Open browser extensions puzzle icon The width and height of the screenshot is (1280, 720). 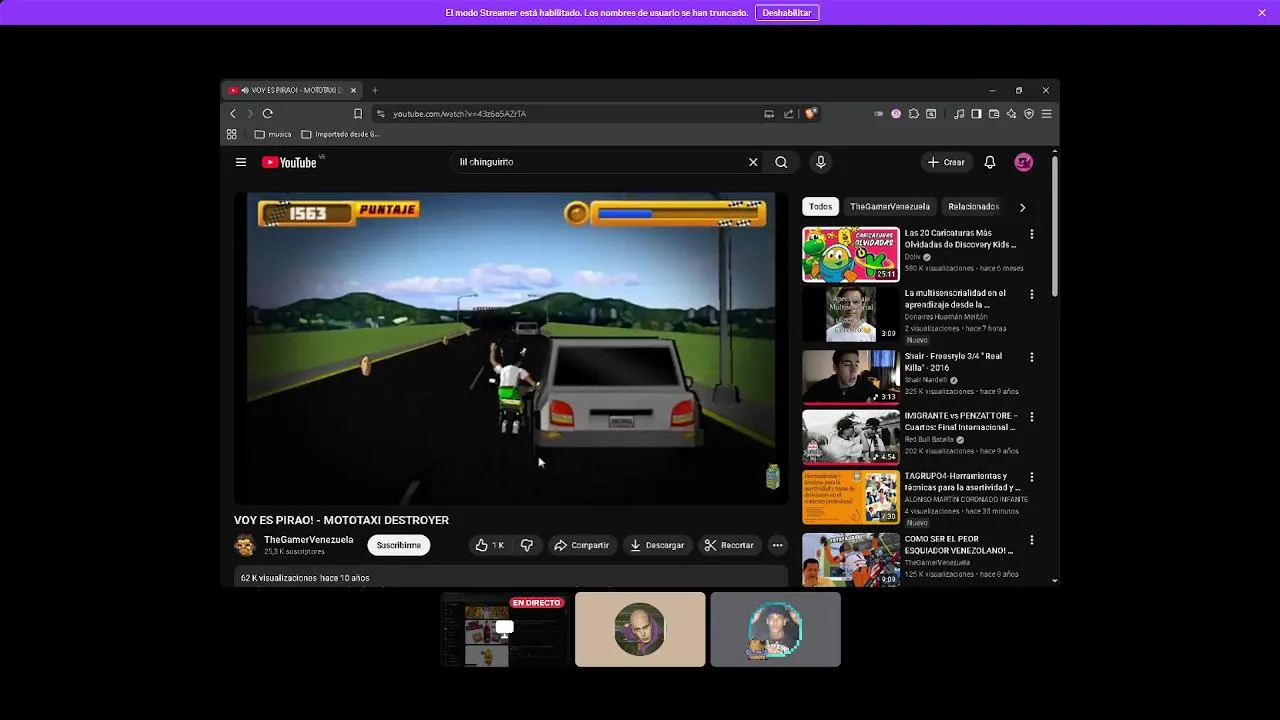click(x=914, y=114)
